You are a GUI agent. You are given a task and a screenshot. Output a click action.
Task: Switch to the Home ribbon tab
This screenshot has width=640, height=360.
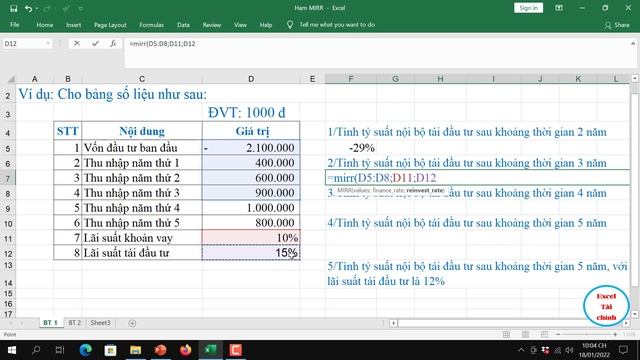click(44, 25)
